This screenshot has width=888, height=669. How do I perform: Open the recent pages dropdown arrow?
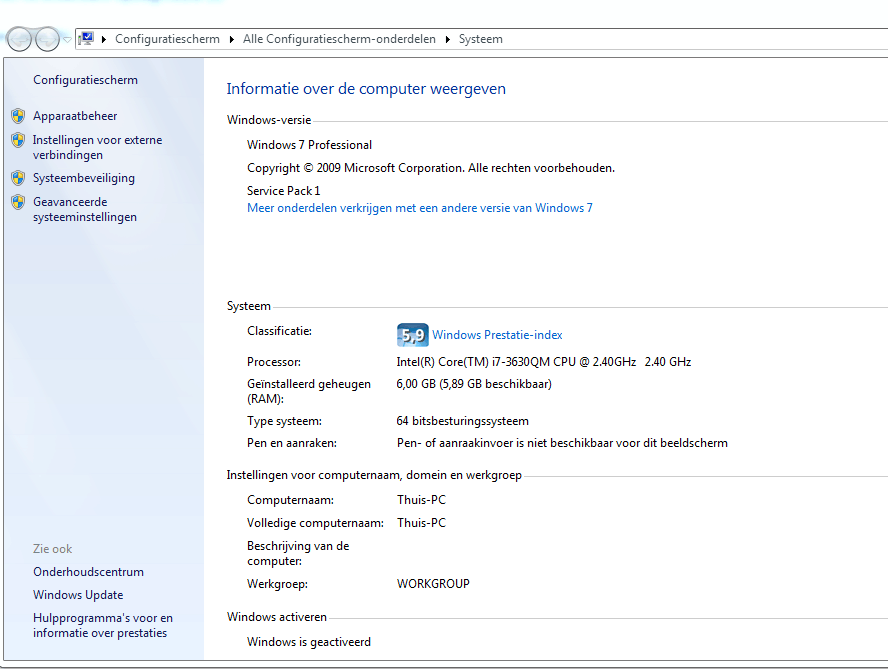pos(67,39)
